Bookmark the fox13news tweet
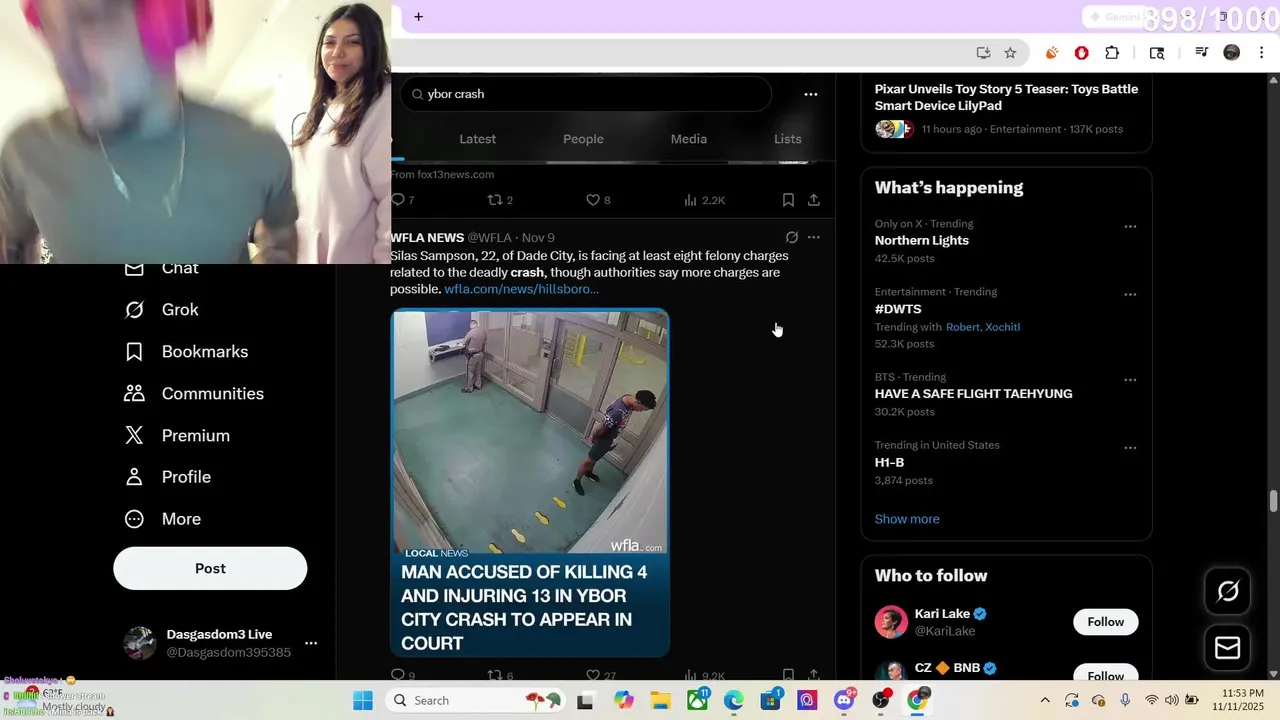Screen dimensions: 1280x720 point(788,200)
